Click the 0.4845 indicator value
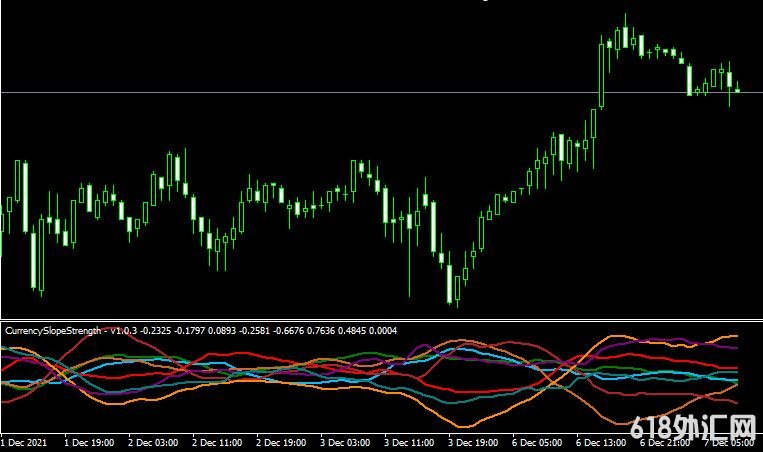The image size is (763, 452). pos(352,331)
